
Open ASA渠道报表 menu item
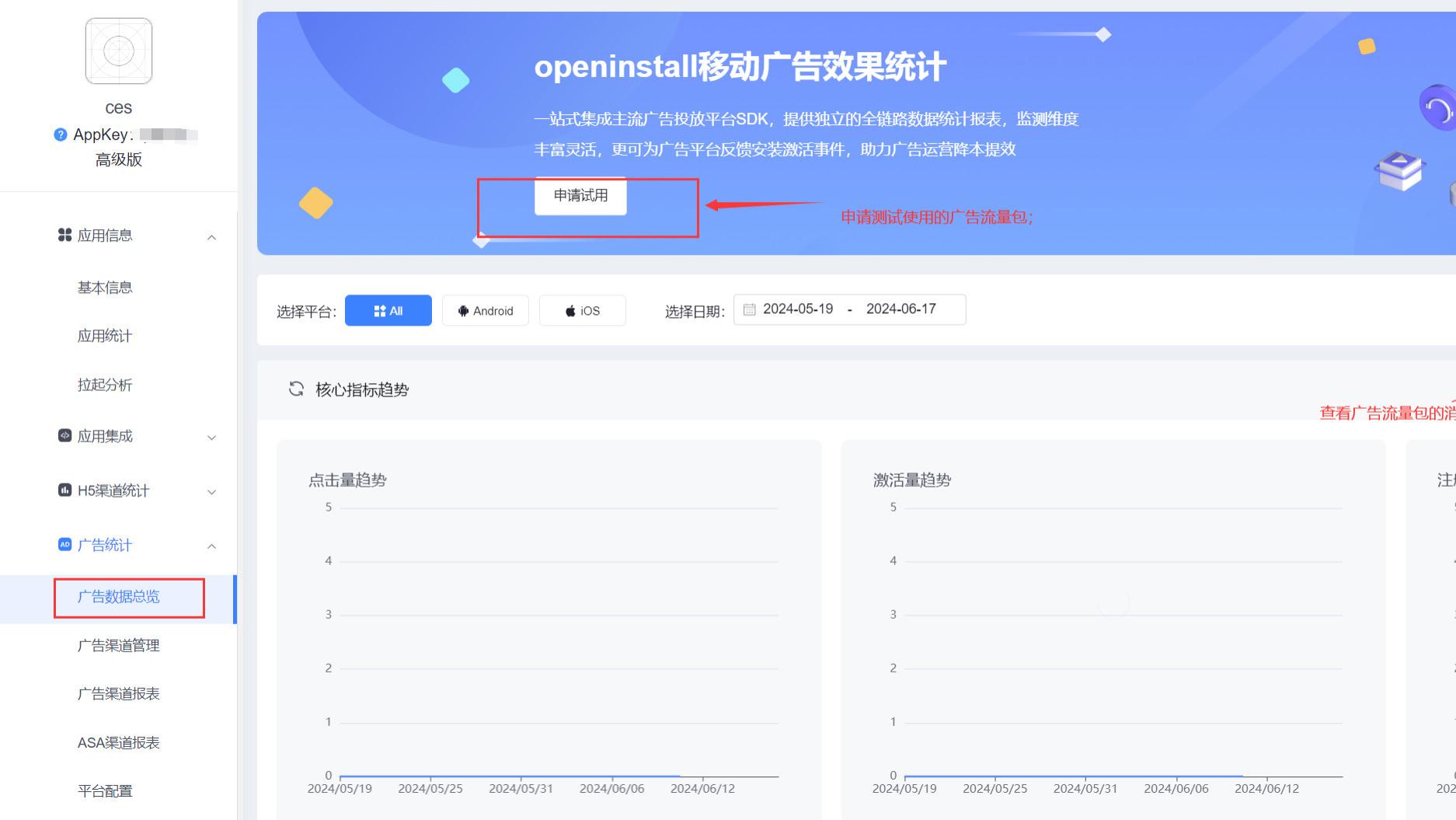tap(118, 742)
